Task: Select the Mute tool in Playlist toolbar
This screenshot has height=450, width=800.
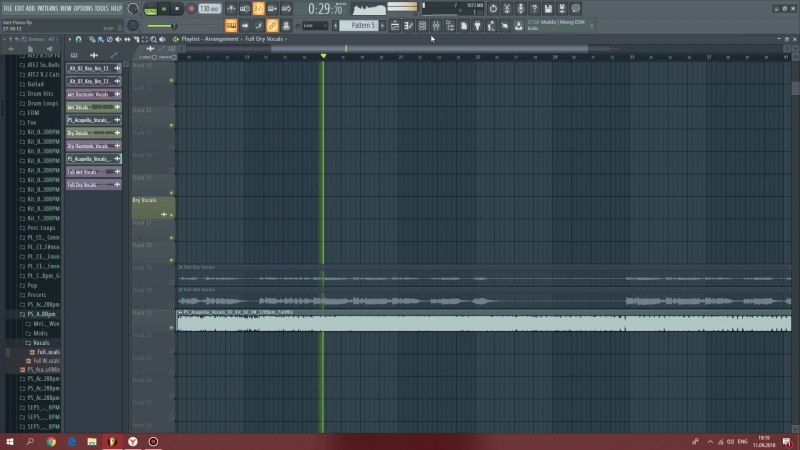Action: (x=118, y=39)
